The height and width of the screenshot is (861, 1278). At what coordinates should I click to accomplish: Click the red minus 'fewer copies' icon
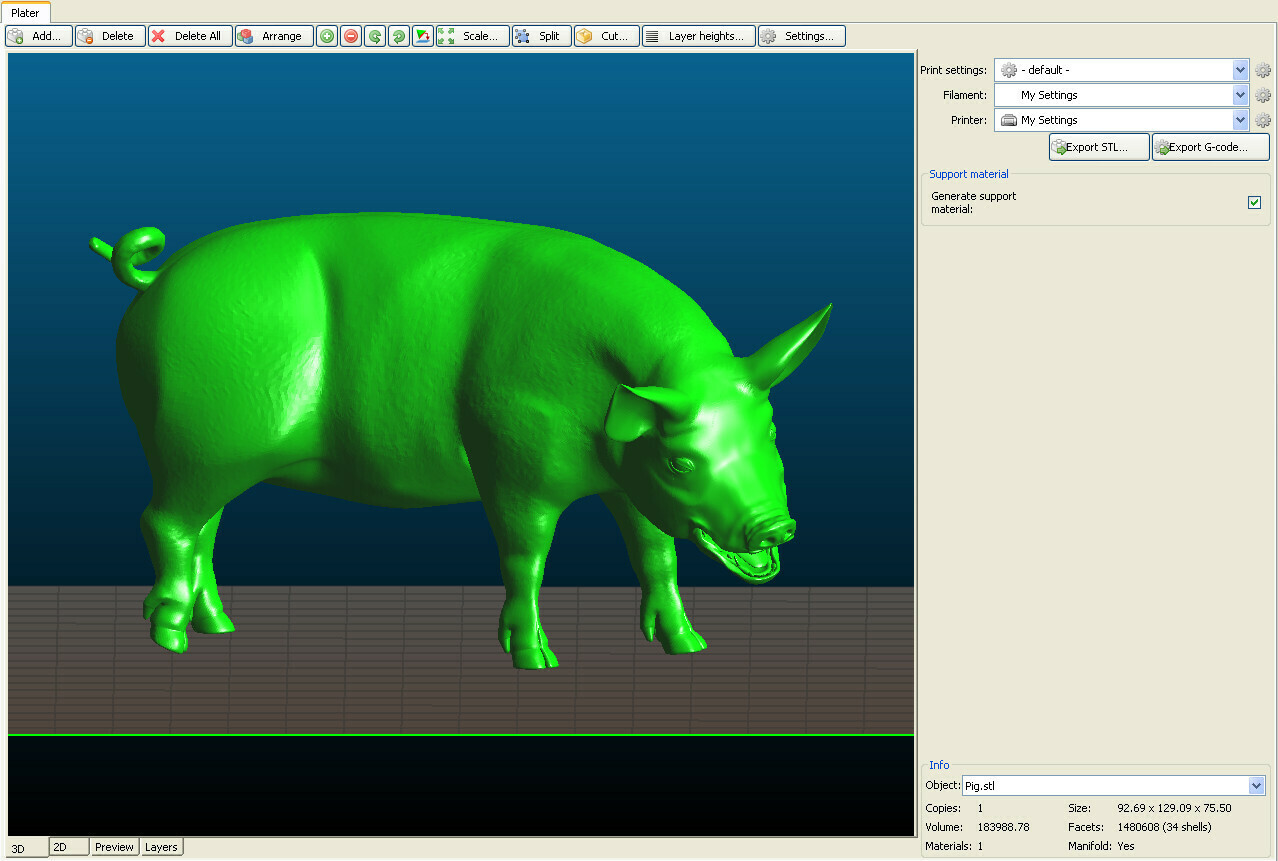point(351,36)
